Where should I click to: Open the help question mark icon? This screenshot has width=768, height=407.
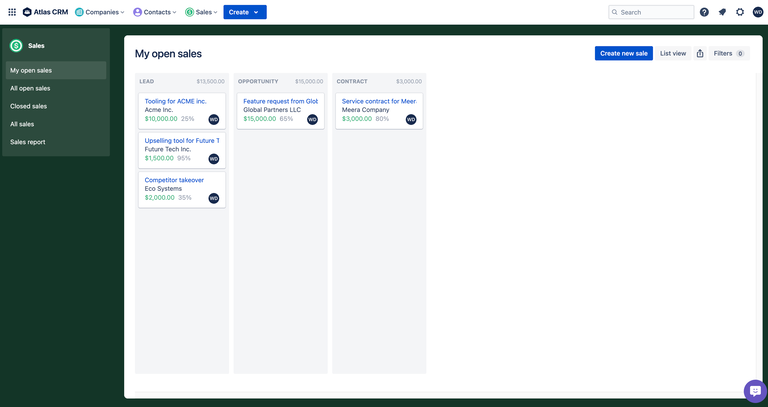[x=704, y=12]
